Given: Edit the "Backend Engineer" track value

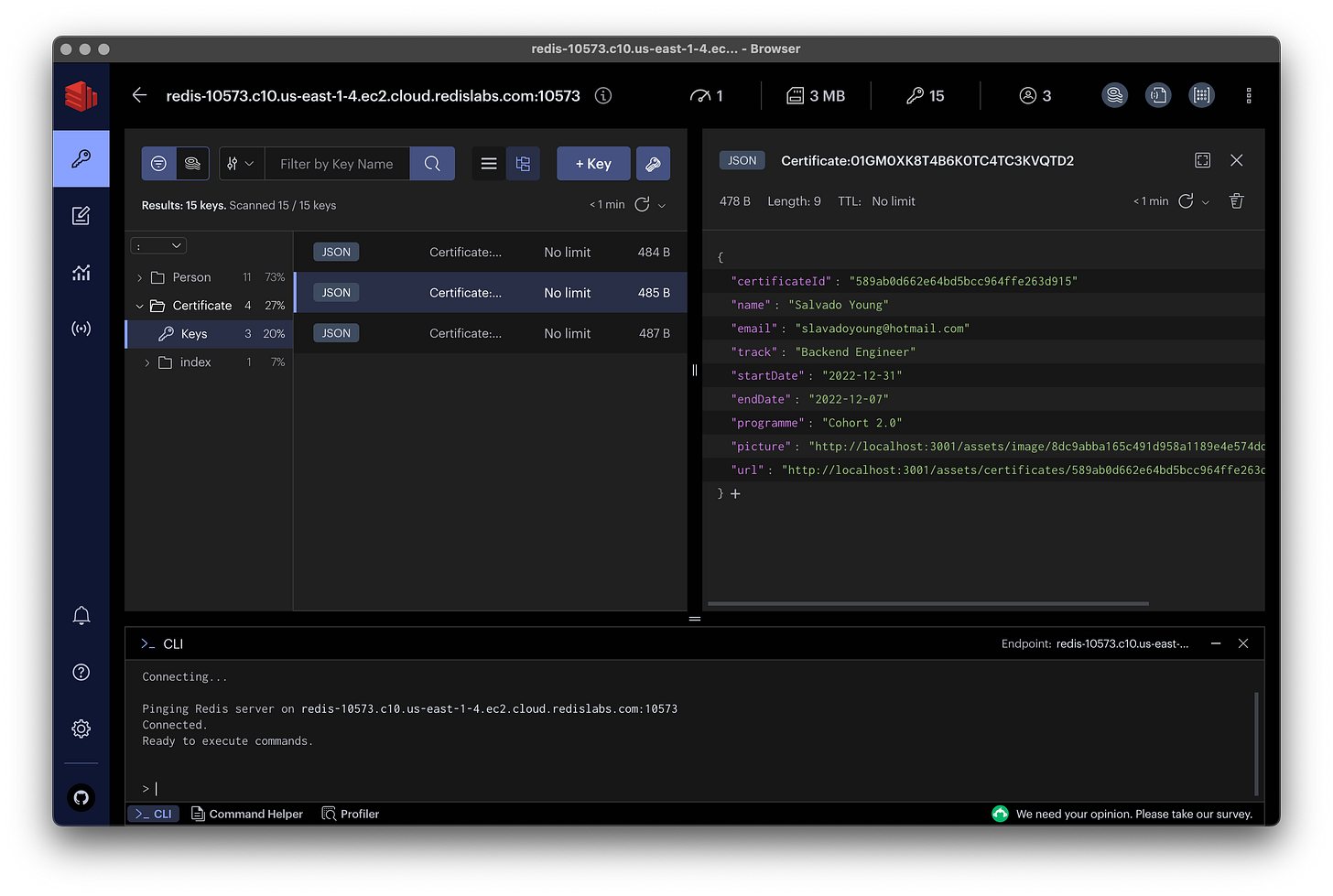Looking at the screenshot, I should [x=855, y=352].
